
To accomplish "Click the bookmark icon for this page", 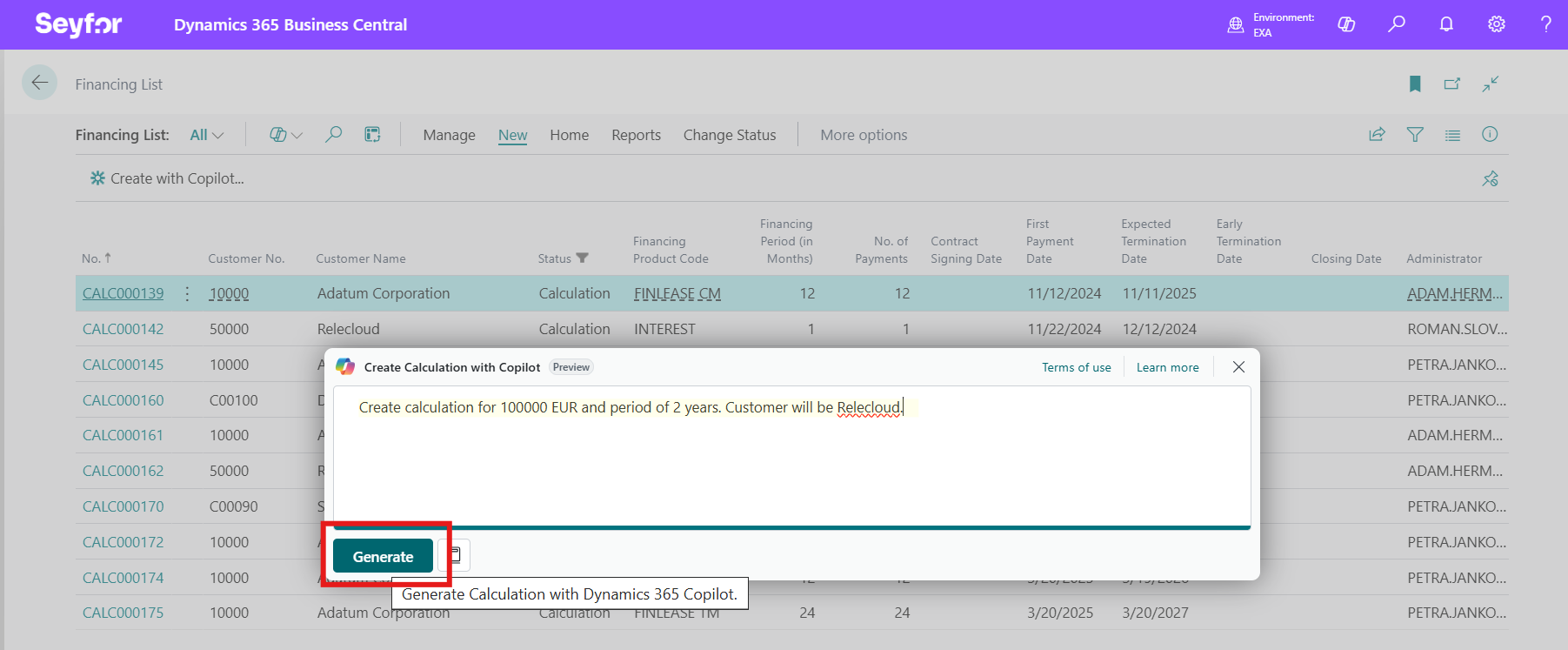I will coord(1415,84).
